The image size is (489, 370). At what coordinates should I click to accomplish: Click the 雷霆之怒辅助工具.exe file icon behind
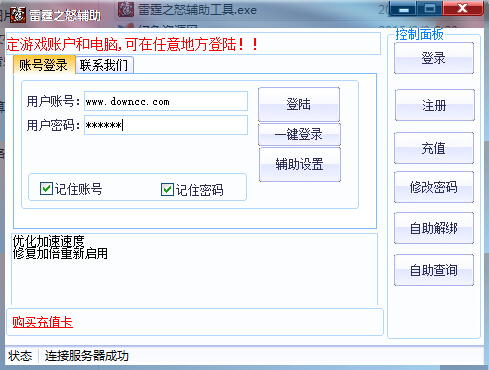126,9
